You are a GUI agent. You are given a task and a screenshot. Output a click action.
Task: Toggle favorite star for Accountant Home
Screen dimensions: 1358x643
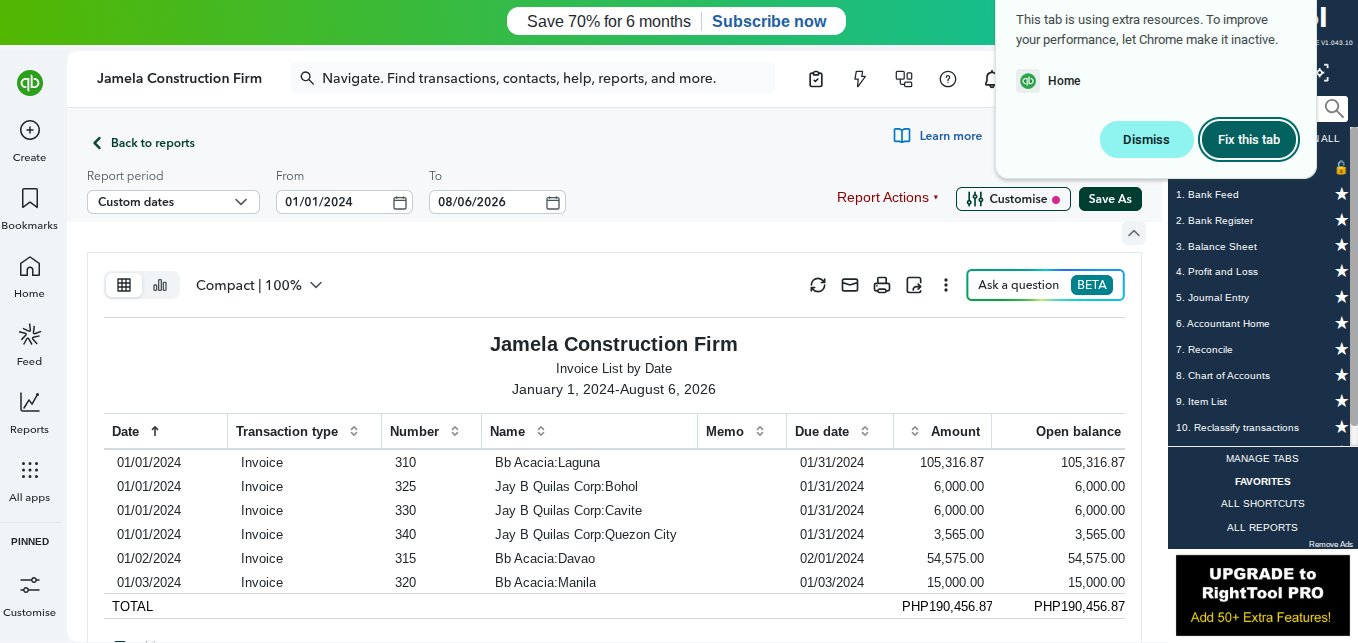coord(1341,323)
